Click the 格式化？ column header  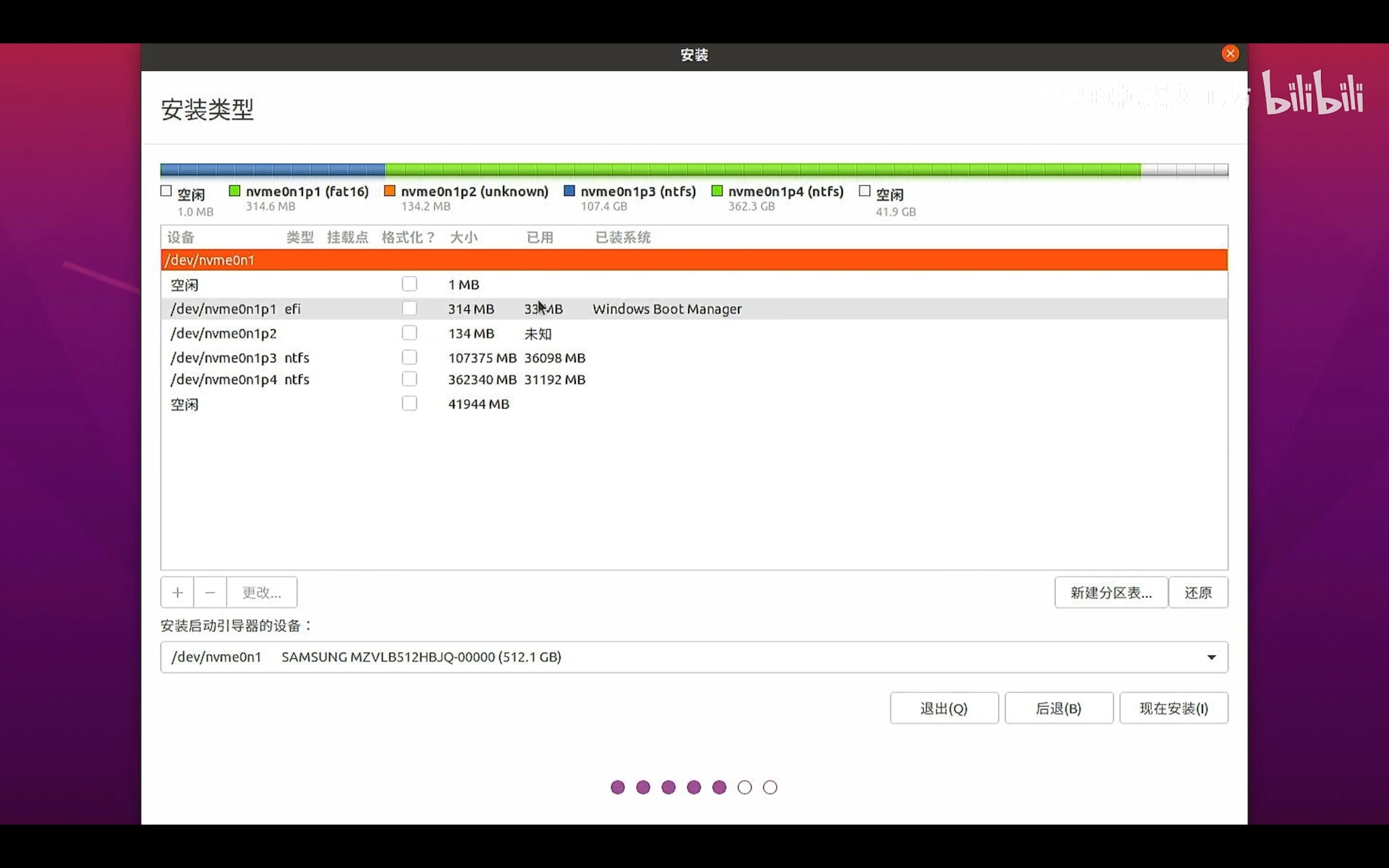pyautogui.click(x=408, y=238)
